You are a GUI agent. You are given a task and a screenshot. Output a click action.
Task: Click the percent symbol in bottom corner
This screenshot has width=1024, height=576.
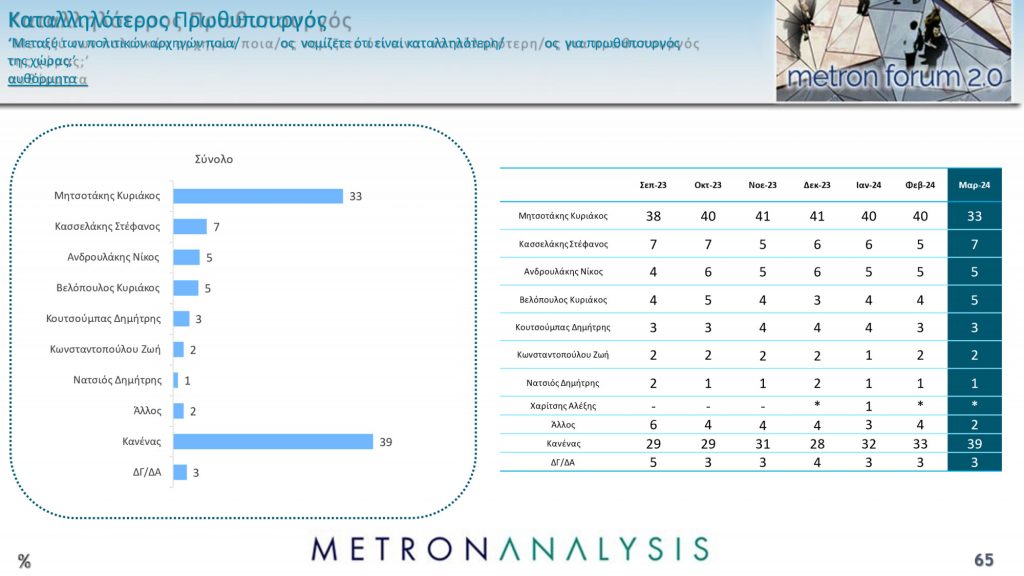24,561
